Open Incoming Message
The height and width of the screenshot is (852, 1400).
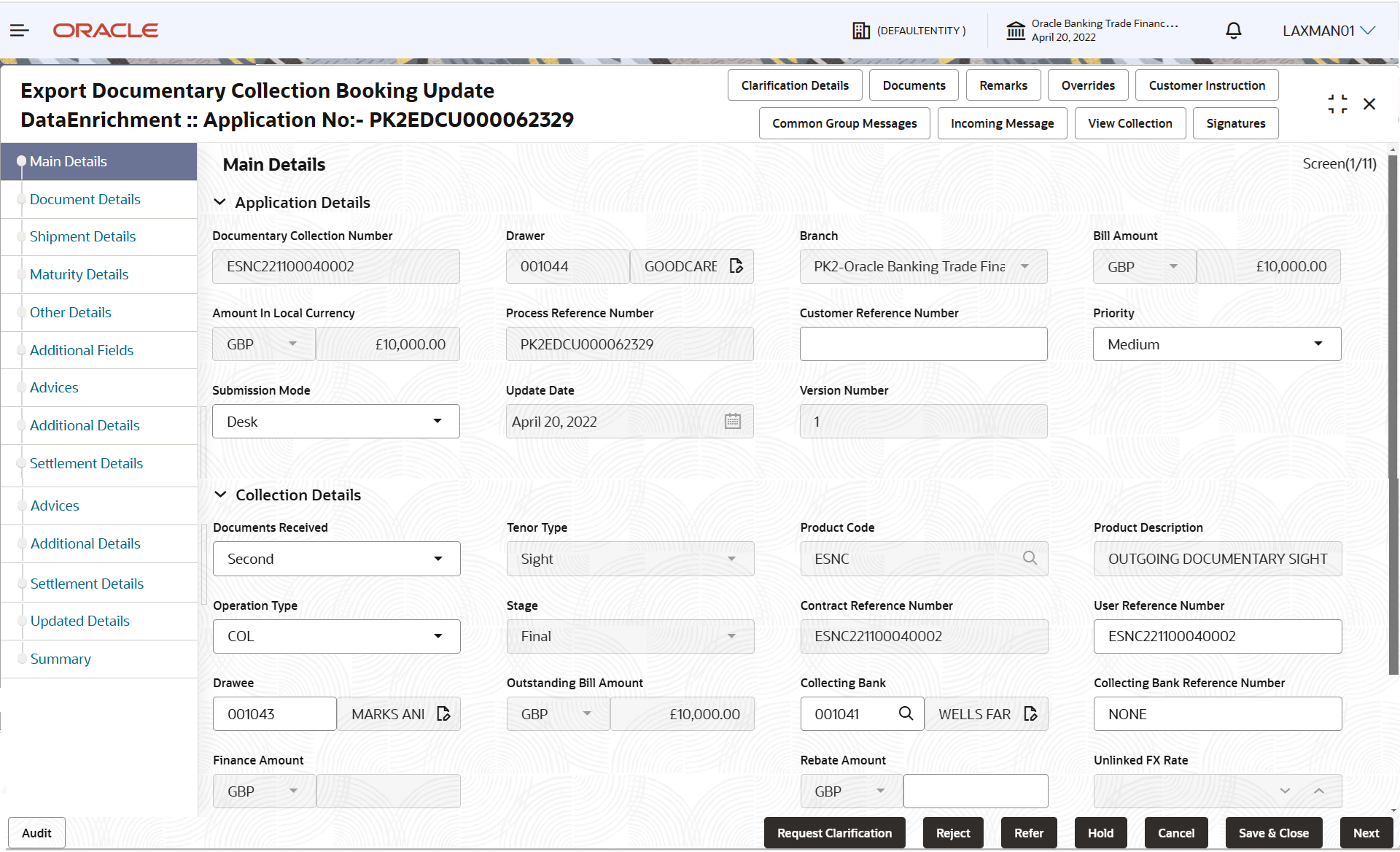[1002, 123]
